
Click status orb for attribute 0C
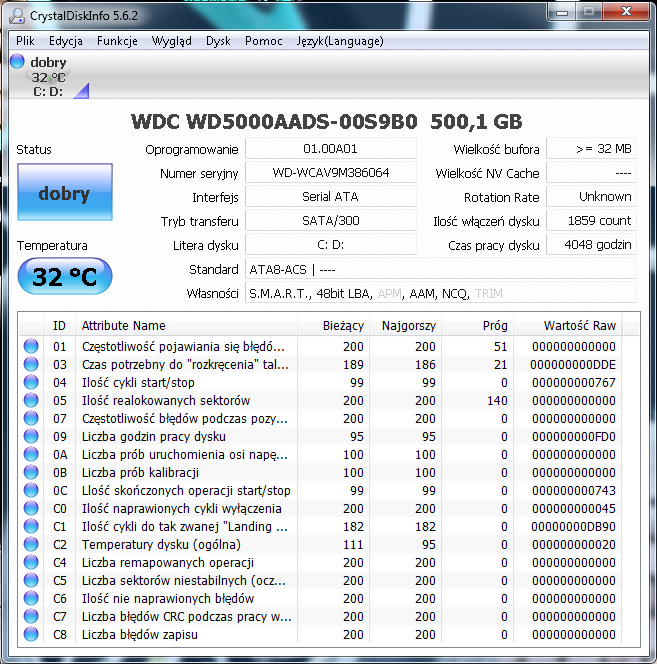31,490
